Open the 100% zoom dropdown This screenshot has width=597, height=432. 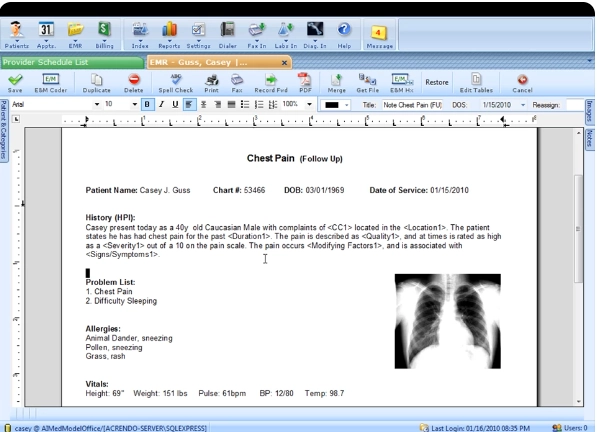pyautogui.click(x=310, y=104)
